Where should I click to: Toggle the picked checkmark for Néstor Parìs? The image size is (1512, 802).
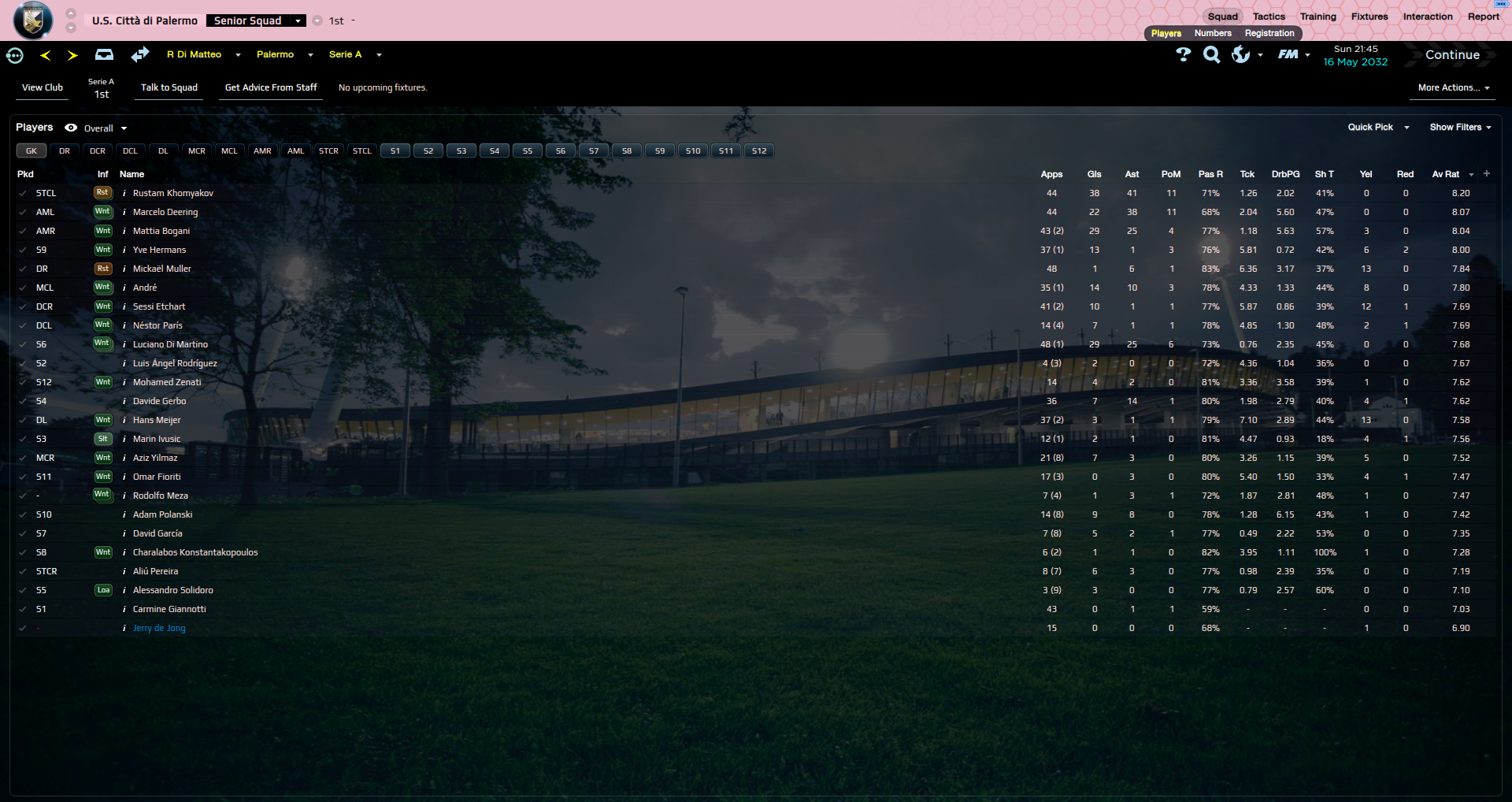tap(22, 325)
